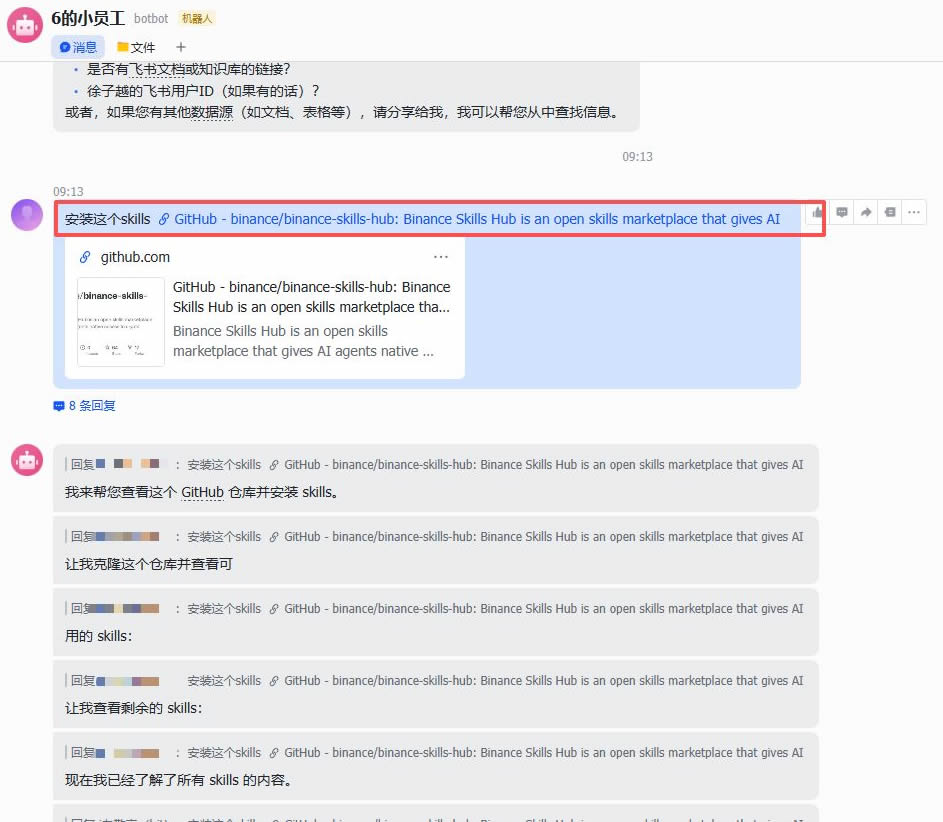Image resolution: width=943 pixels, height=822 pixels.
Task: Click the github.com title on the preview card
Action: coord(135,257)
